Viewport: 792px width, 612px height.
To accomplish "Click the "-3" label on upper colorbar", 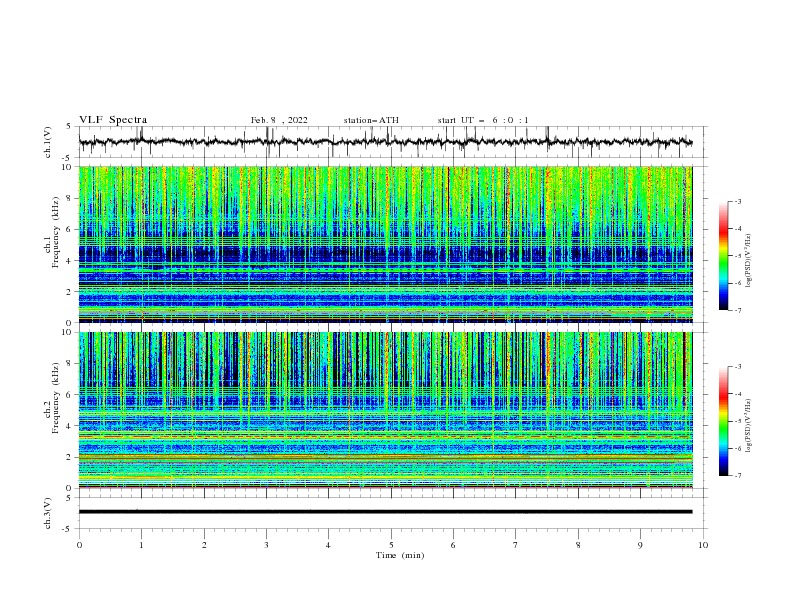I will coord(737,201).
